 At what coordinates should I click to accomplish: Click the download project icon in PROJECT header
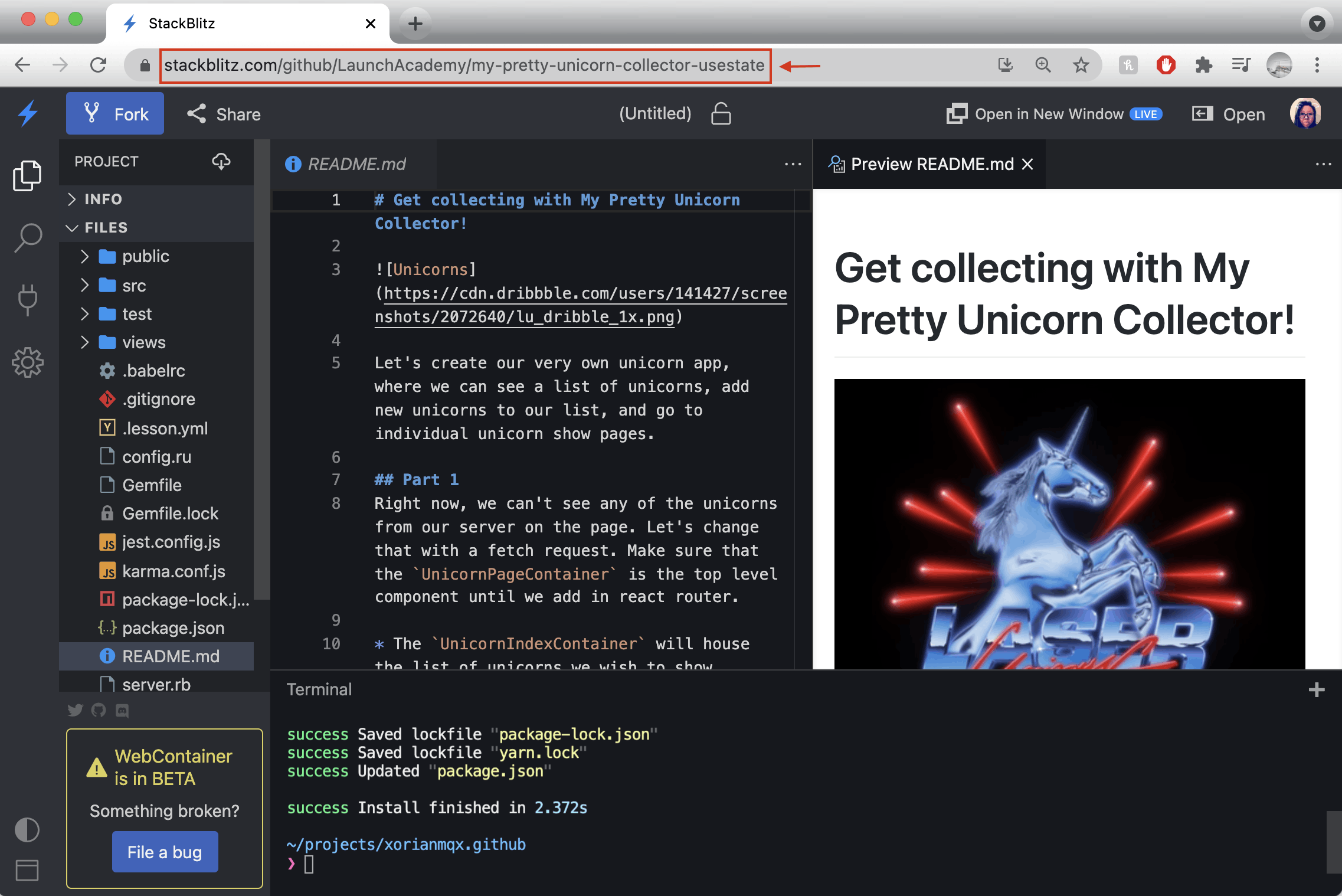pos(222,162)
